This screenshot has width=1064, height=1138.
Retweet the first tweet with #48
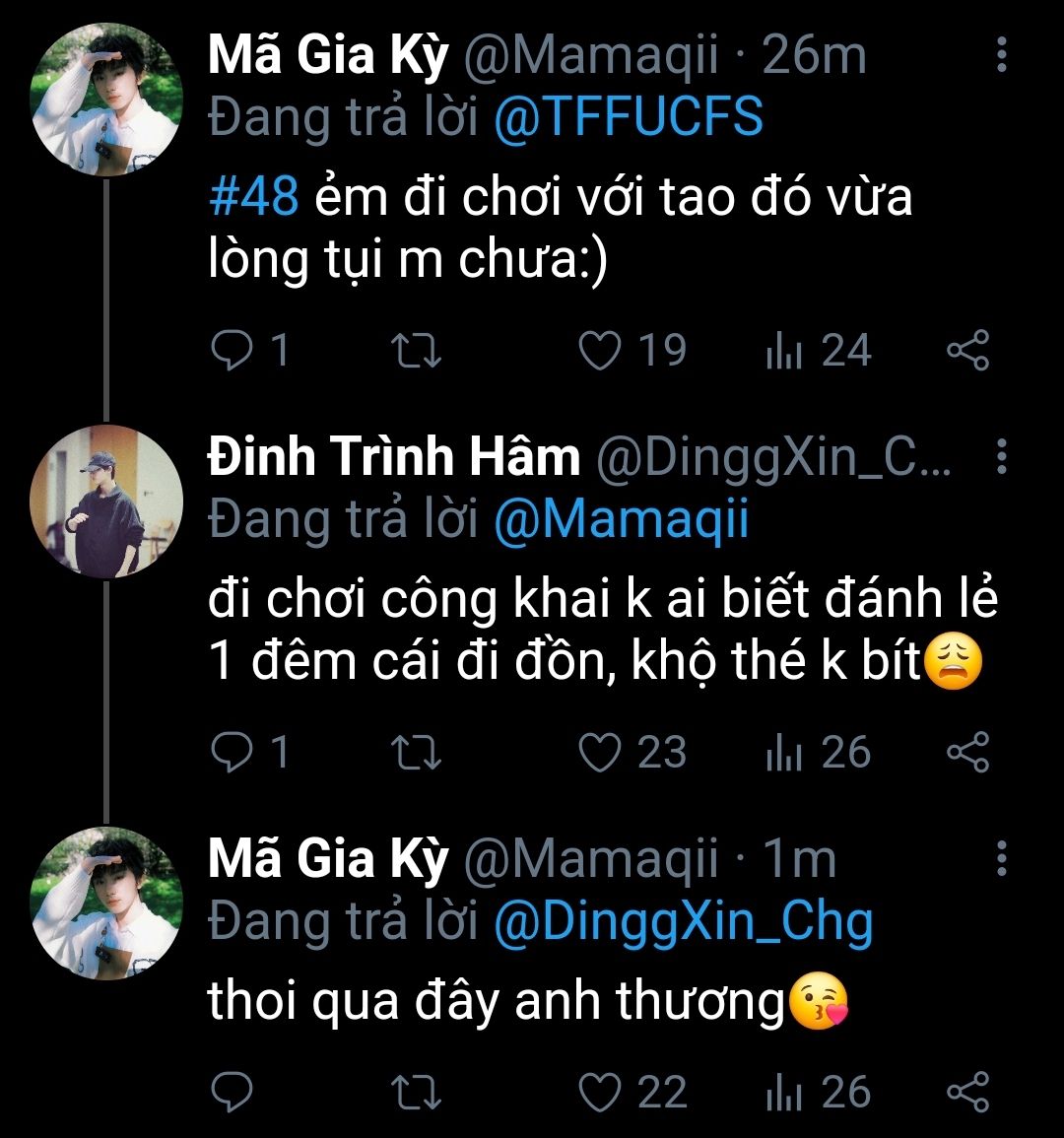pos(417,351)
